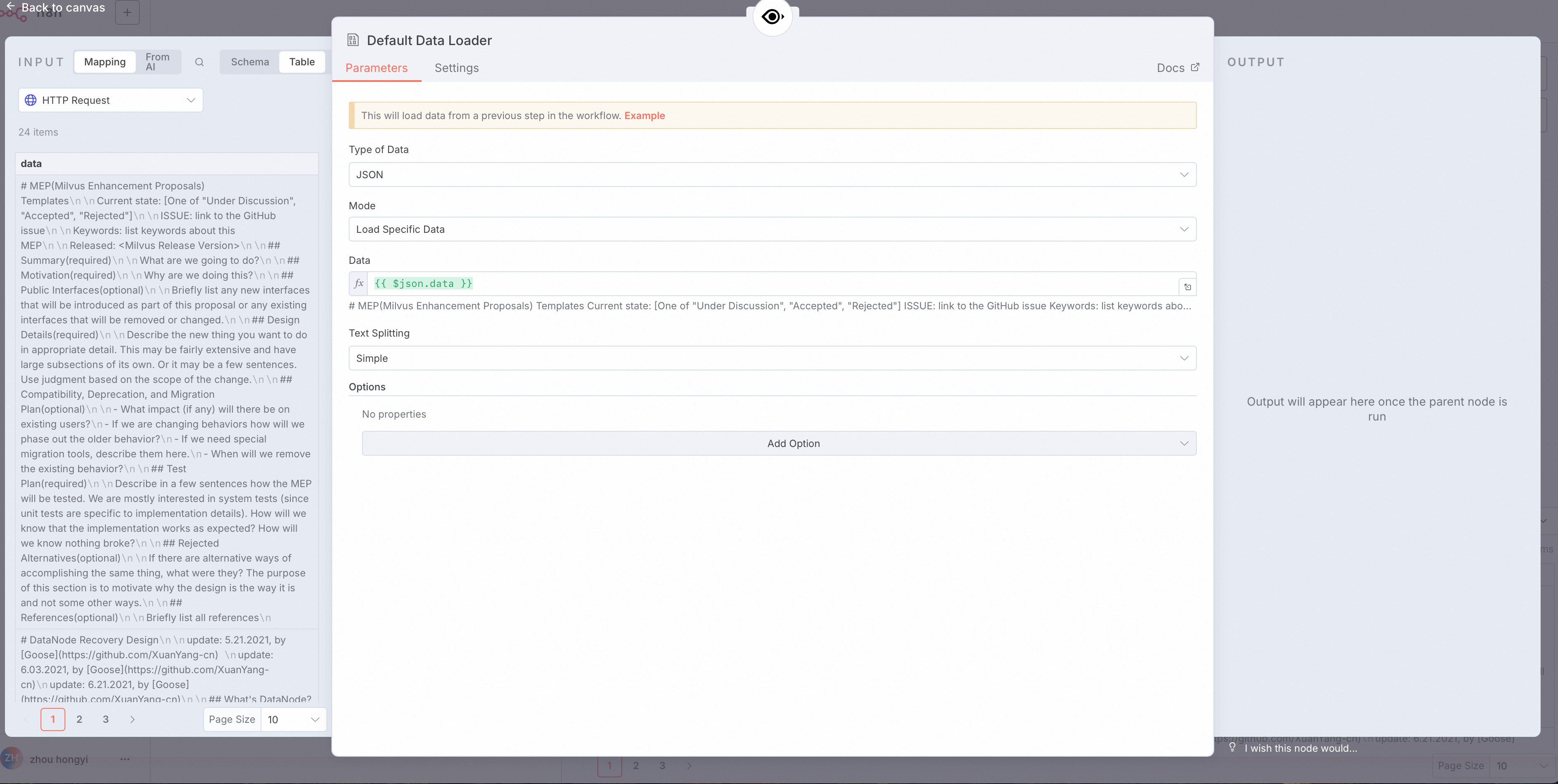Click the Example link in notice
Image resolution: width=1558 pixels, height=784 pixels.
[x=644, y=115]
